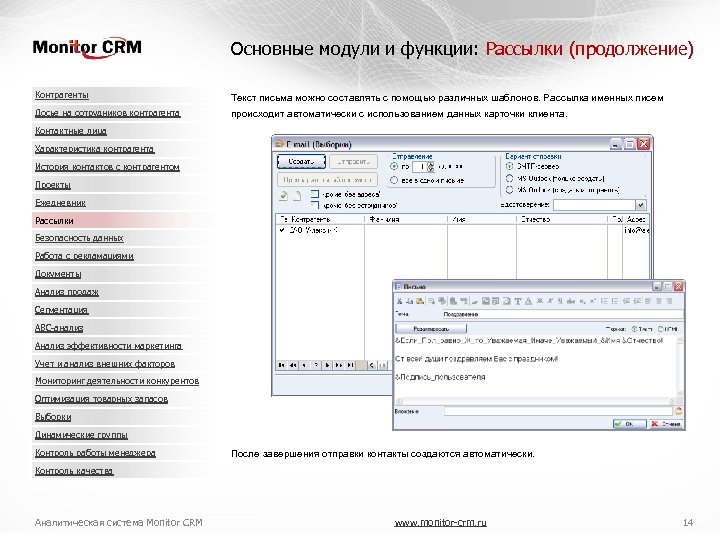This screenshot has width=720, height=540.
Task: Click the spinner arrows of letters count
Action: [x=431, y=167]
